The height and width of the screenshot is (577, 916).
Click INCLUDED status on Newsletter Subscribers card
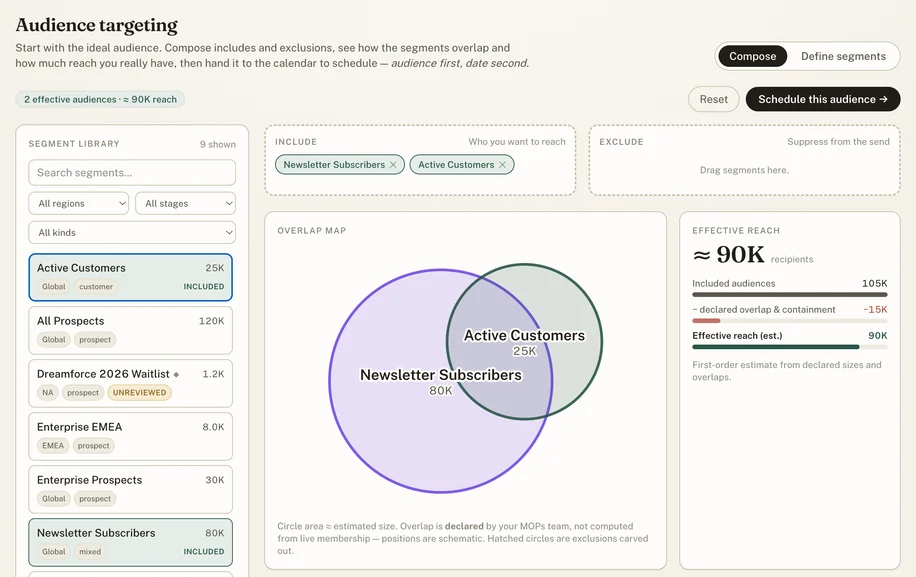tap(204, 551)
